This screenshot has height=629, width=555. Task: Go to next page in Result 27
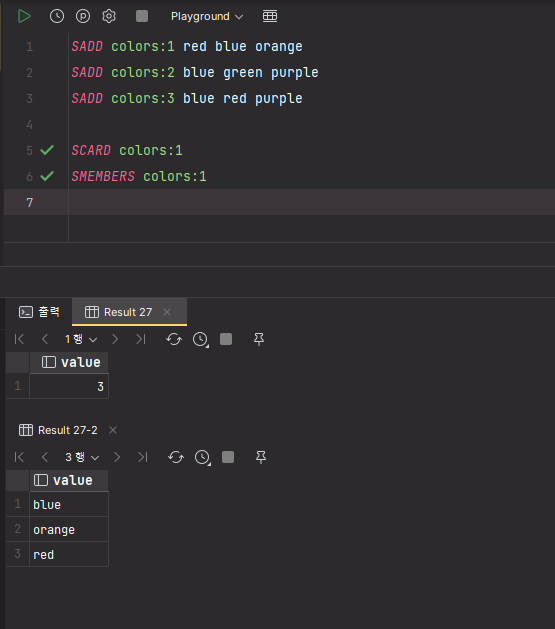tap(115, 339)
